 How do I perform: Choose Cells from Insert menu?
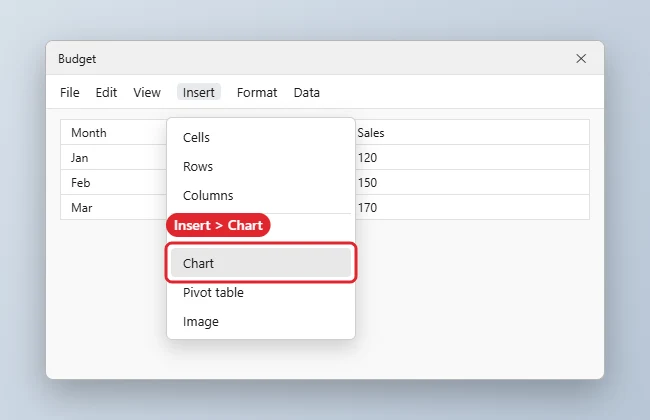261,137
